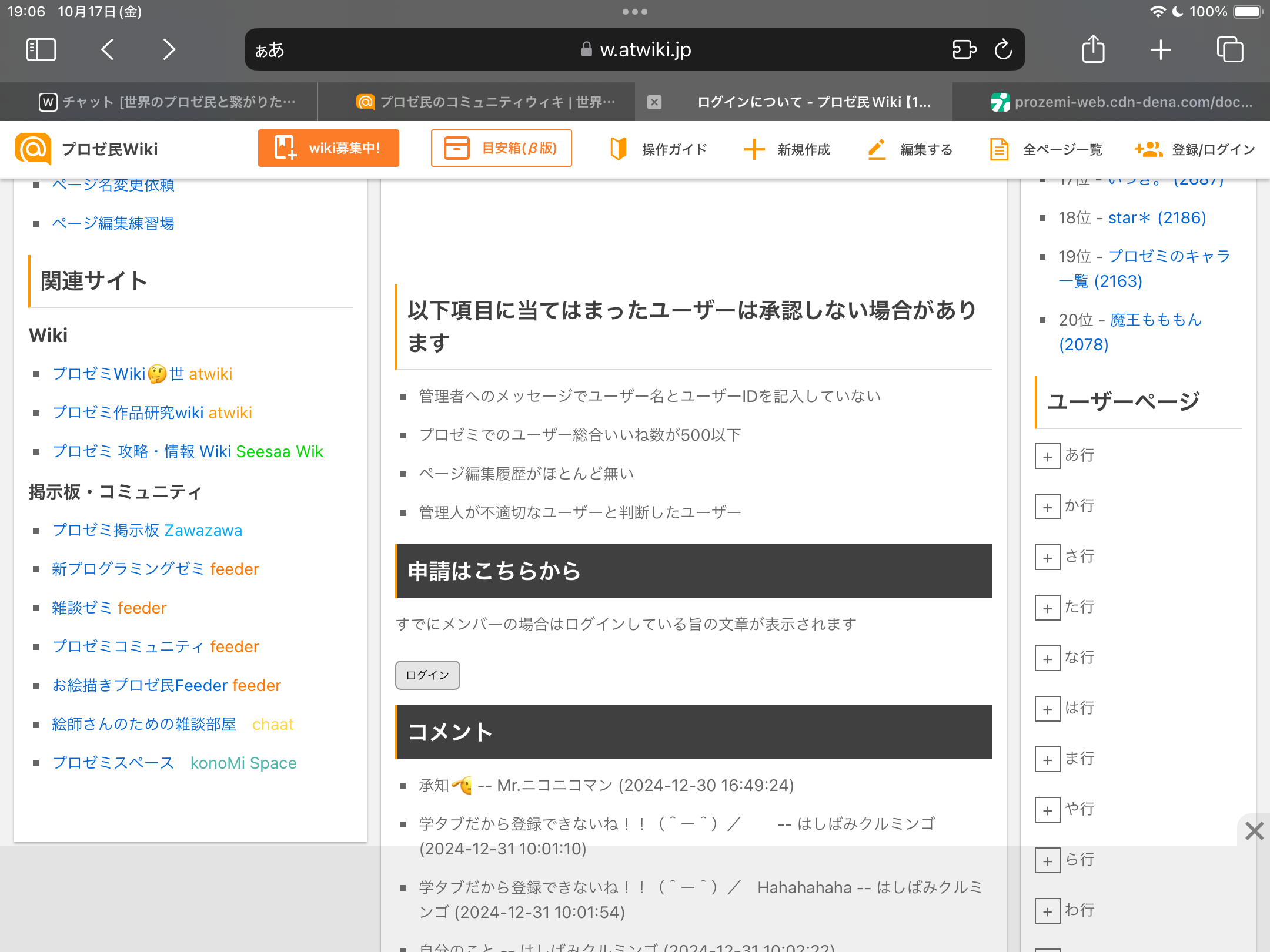Click the wiki募集中! orange banner button
This screenshot has width=1270, height=952.
(x=328, y=148)
